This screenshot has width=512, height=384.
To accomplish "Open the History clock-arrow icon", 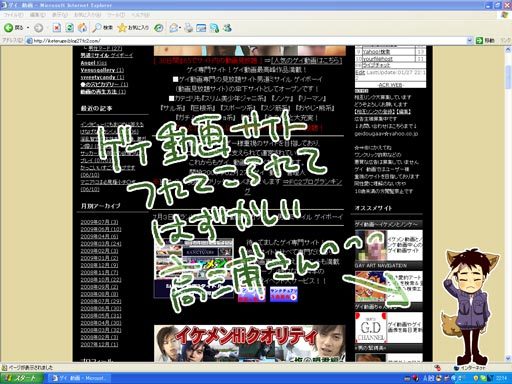I will point(159,28).
